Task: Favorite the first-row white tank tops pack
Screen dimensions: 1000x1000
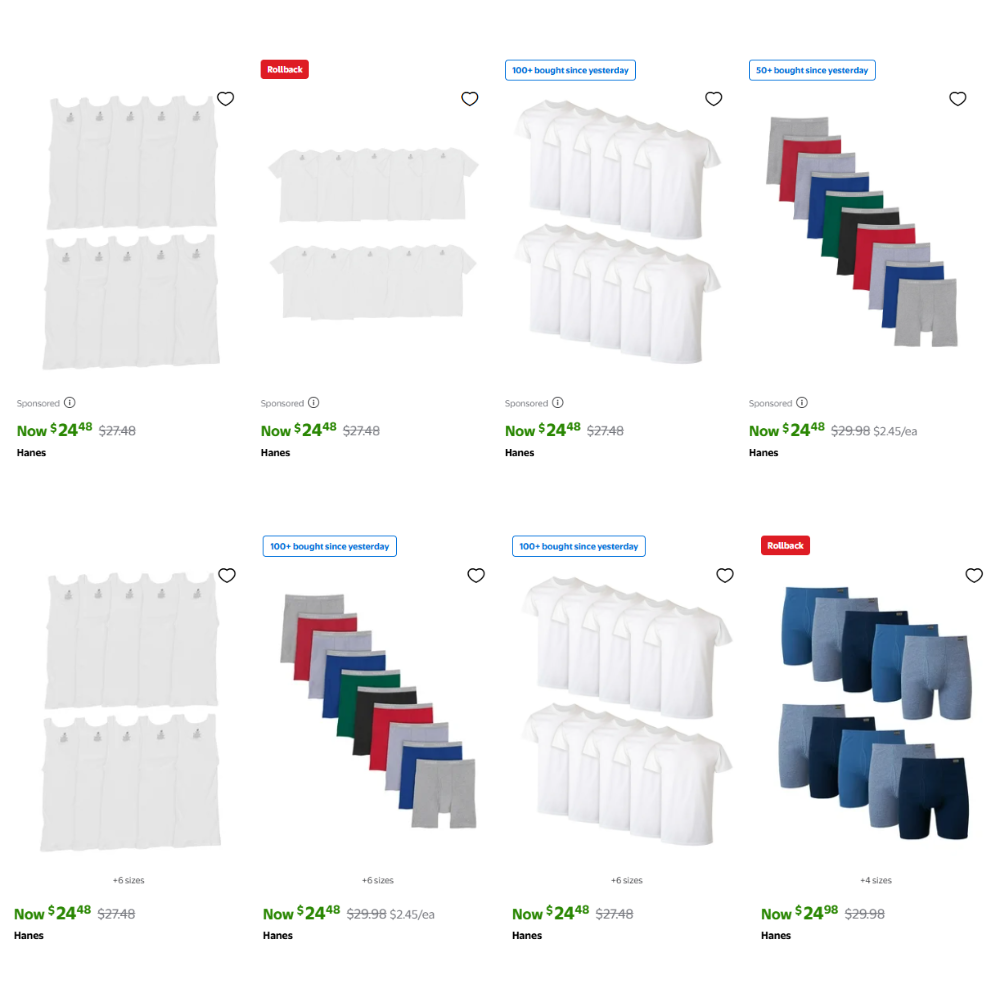Action: click(225, 99)
